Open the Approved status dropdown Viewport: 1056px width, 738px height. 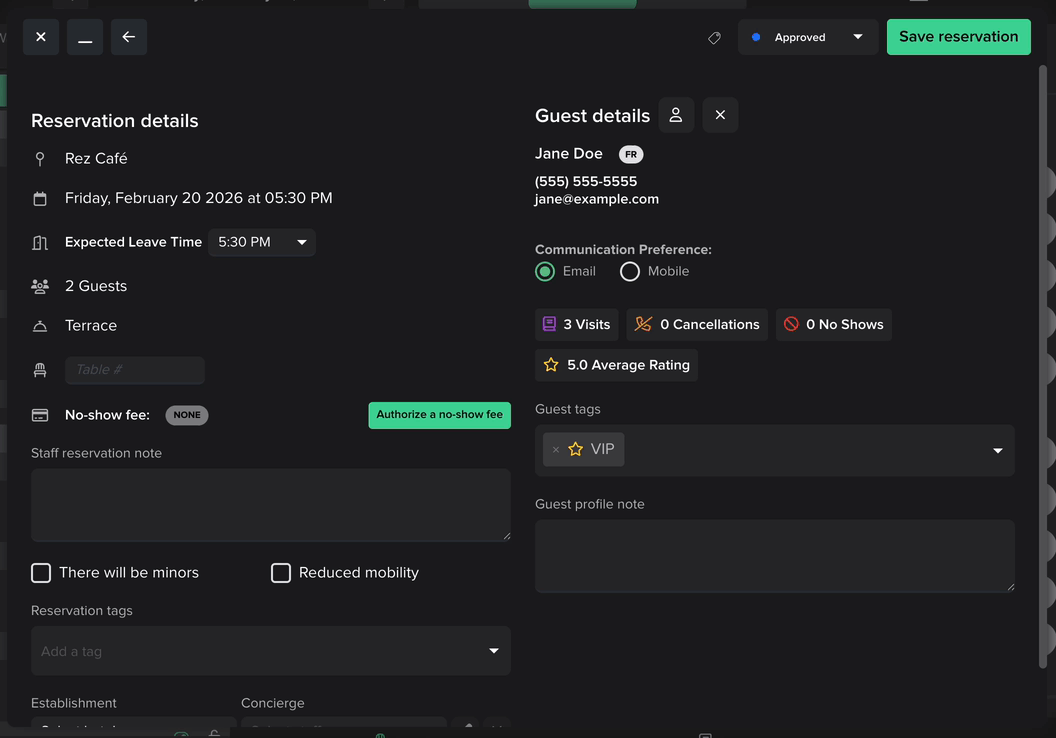tap(808, 37)
